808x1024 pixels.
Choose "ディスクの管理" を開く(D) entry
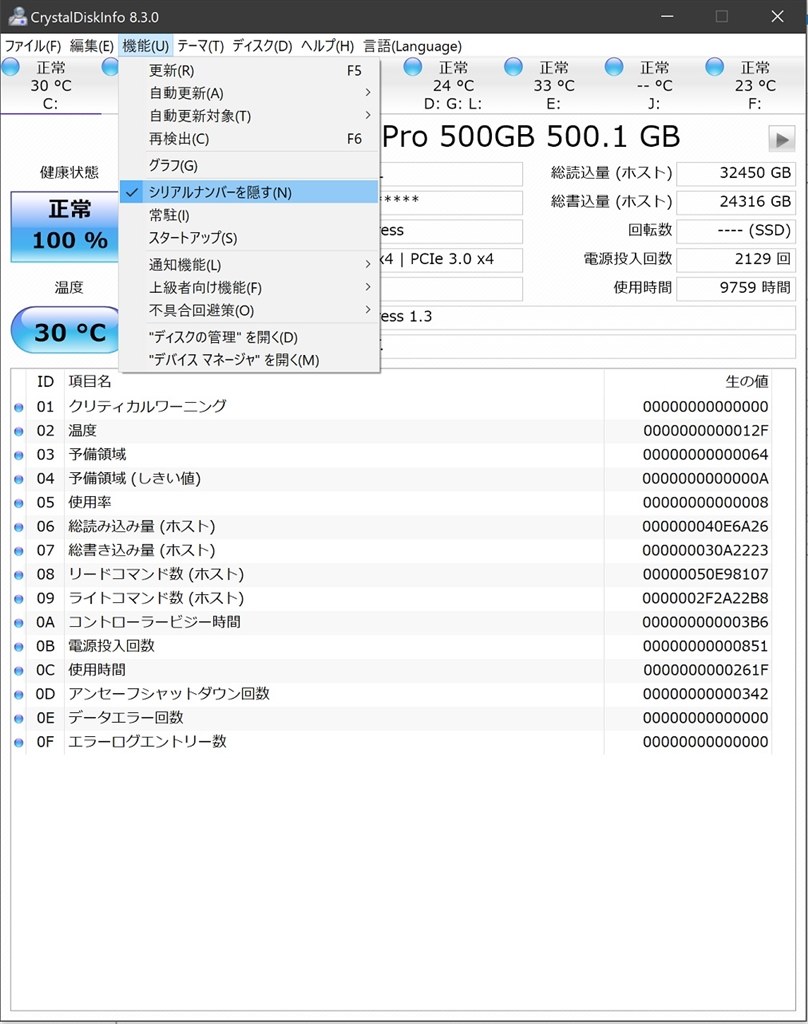click(x=249, y=337)
